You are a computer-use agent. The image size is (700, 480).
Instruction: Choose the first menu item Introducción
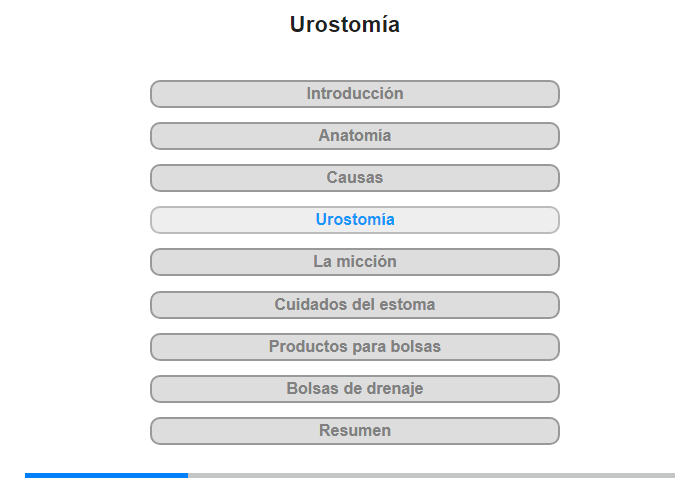pyautogui.click(x=354, y=94)
